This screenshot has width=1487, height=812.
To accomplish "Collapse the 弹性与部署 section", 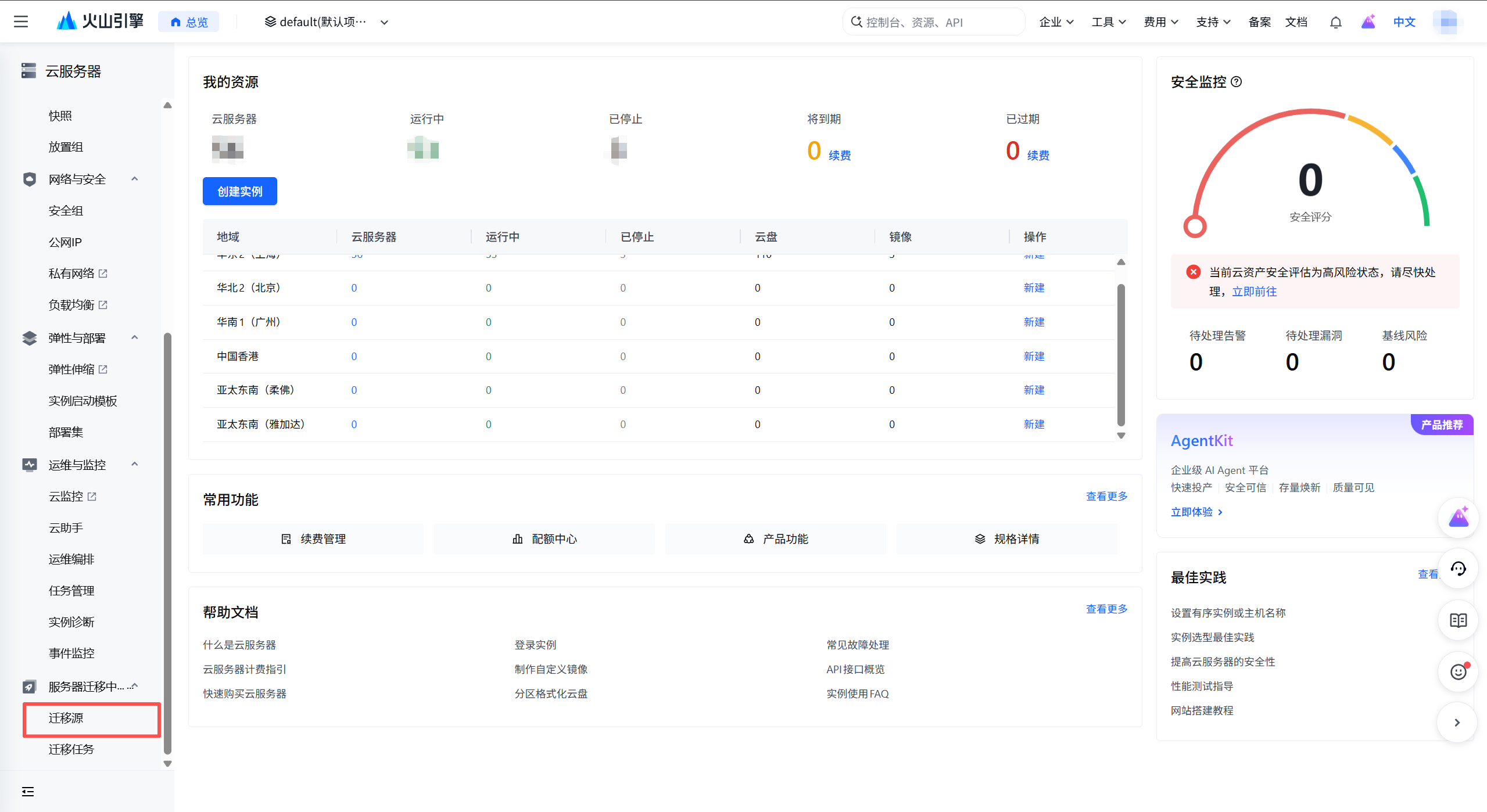I will pyautogui.click(x=135, y=337).
